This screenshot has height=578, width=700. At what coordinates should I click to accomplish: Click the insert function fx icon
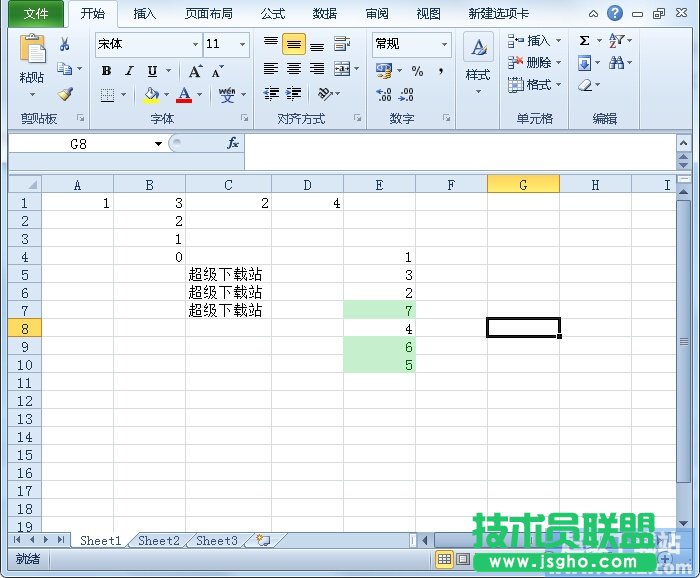pos(232,143)
